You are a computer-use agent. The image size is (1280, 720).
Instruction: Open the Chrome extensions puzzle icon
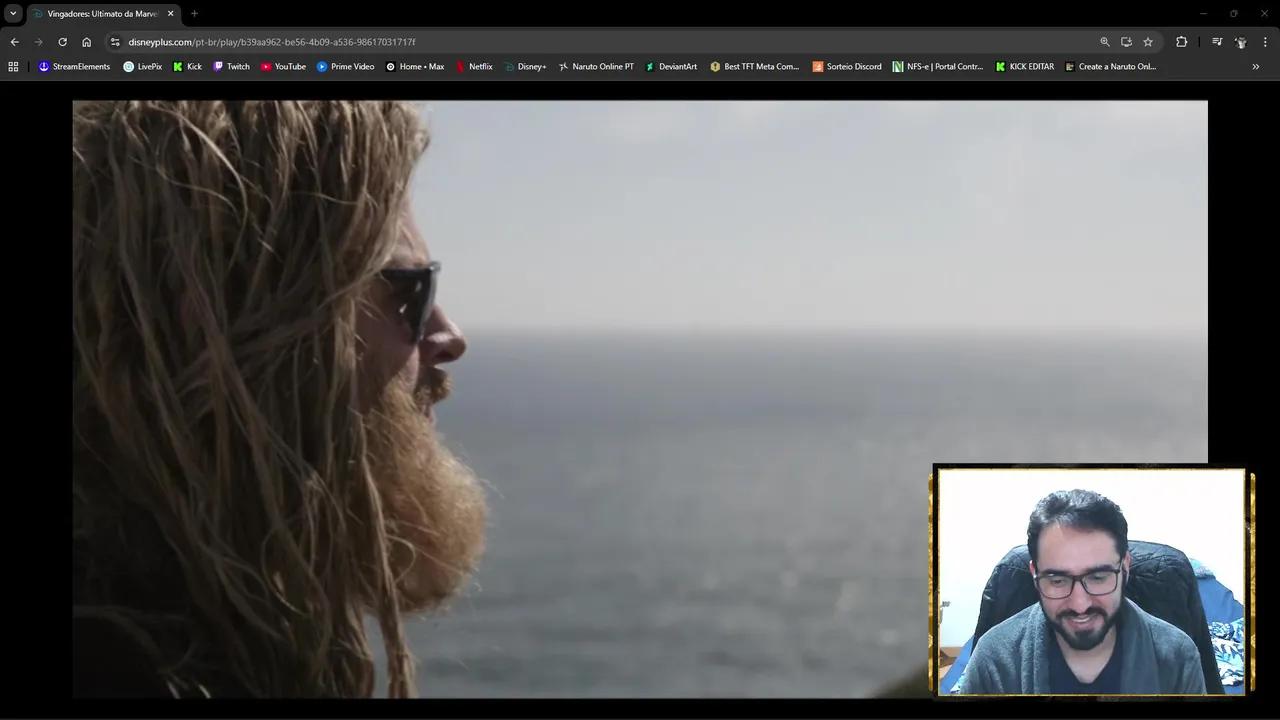pos(1182,42)
